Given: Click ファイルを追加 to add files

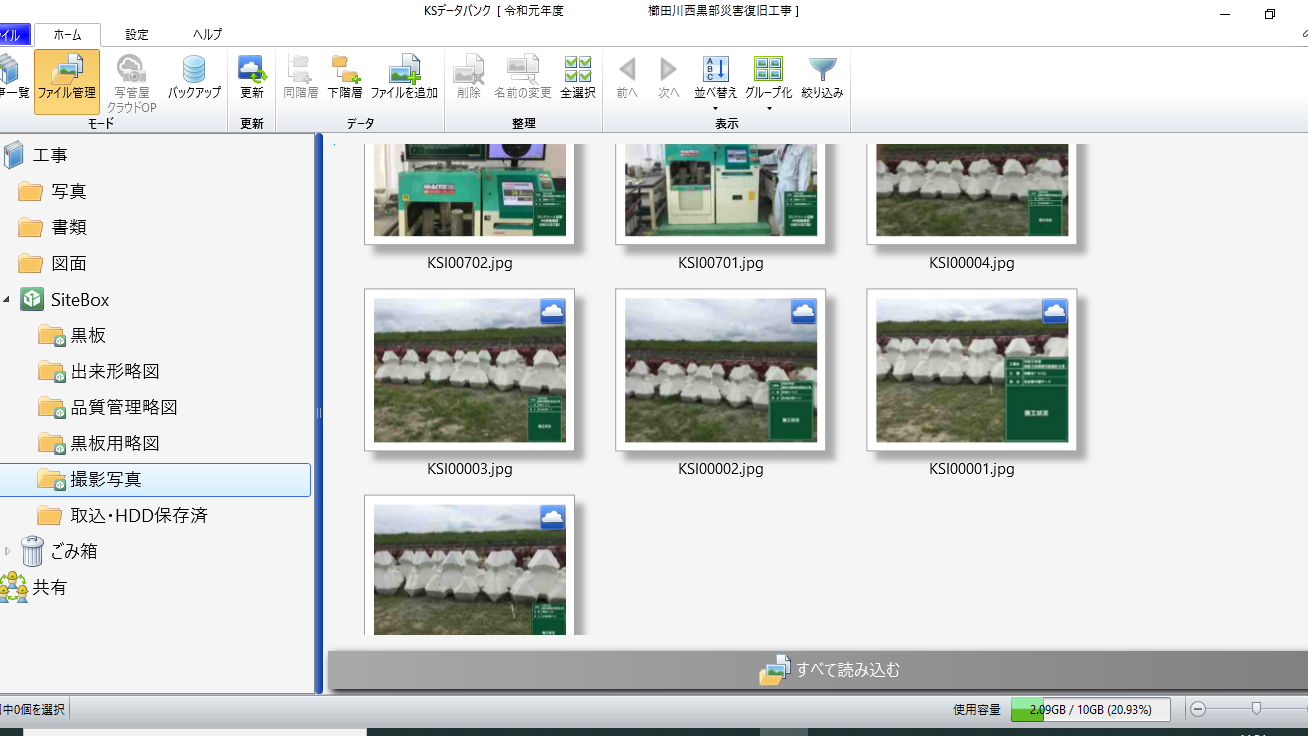Looking at the screenshot, I should [404, 75].
